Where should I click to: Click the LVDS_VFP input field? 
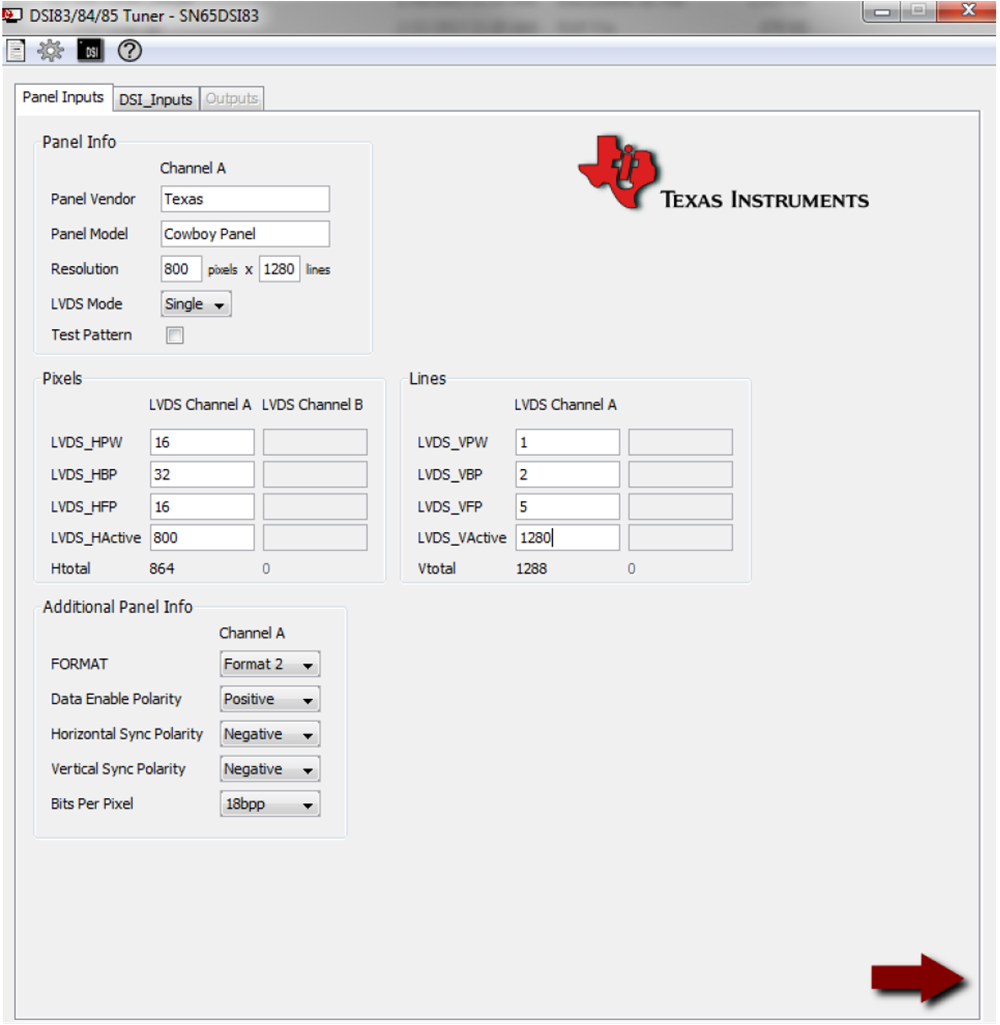click(x=567, y=507)
